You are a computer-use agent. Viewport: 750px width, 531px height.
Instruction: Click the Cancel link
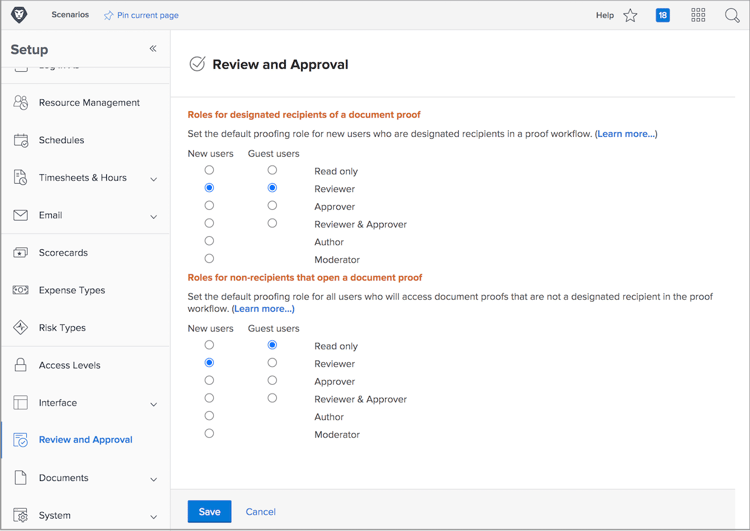click(x=260, y=511)
